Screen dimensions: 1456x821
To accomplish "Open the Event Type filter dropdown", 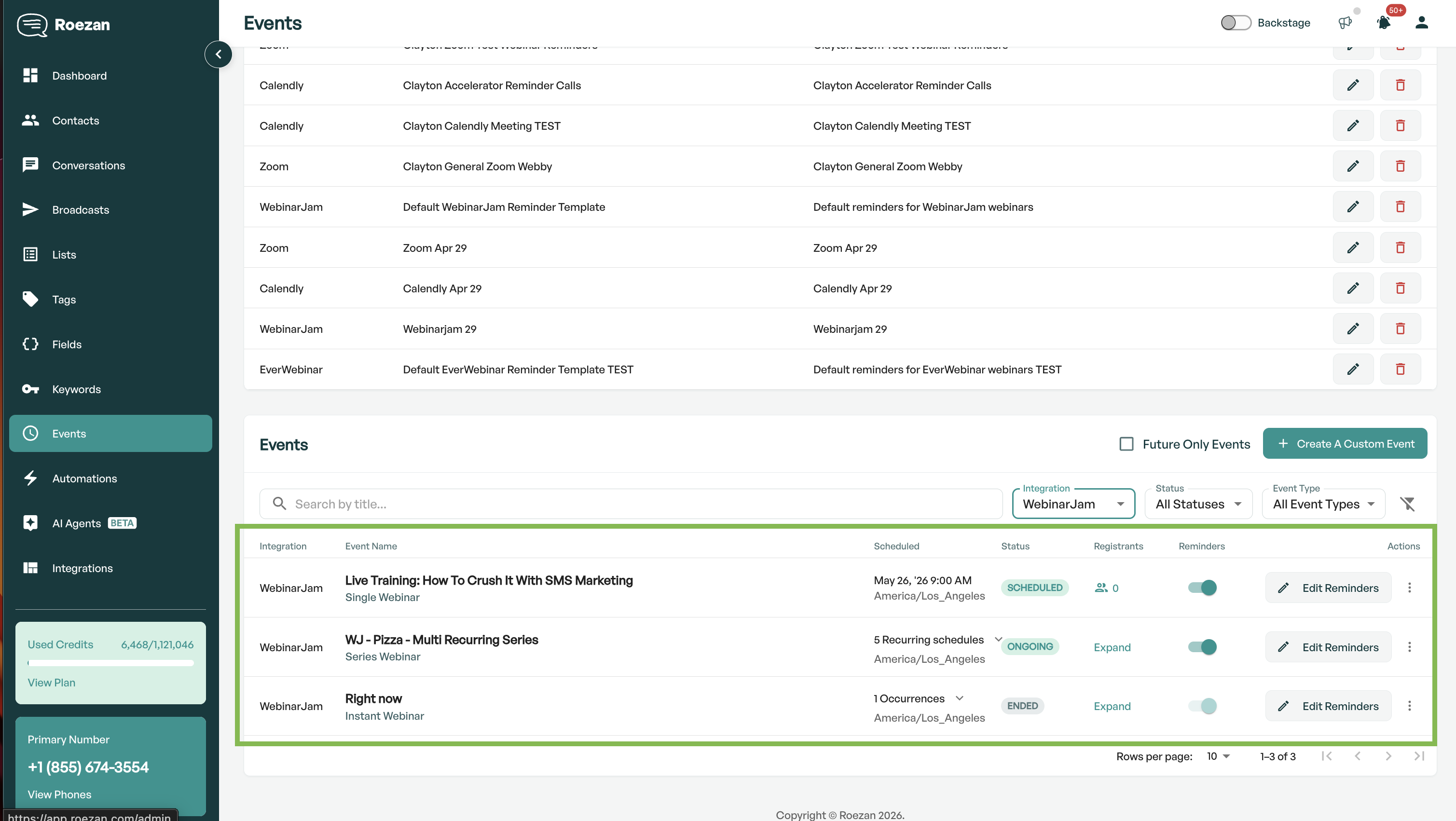I will [x=1323, y=504].
